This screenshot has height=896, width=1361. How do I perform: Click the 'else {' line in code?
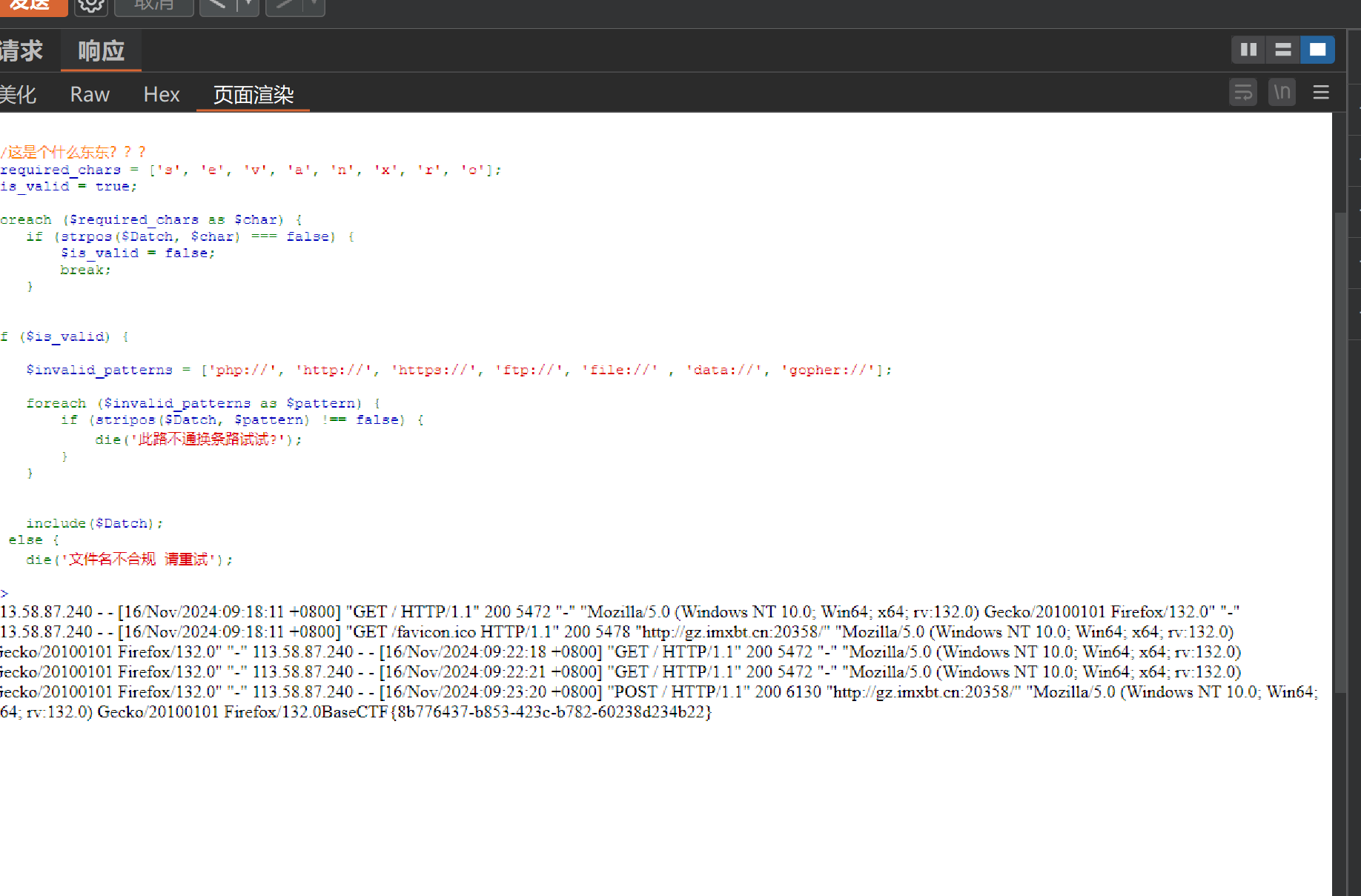(33, 540)
